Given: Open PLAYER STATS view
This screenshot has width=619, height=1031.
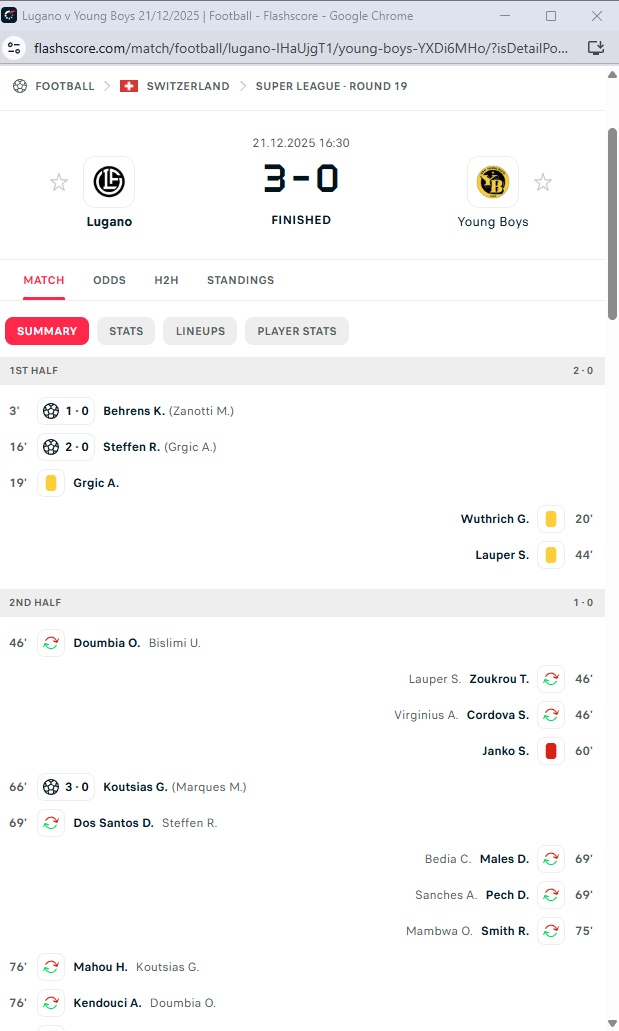Looking at the screenshot, I should tap(297, 331).
